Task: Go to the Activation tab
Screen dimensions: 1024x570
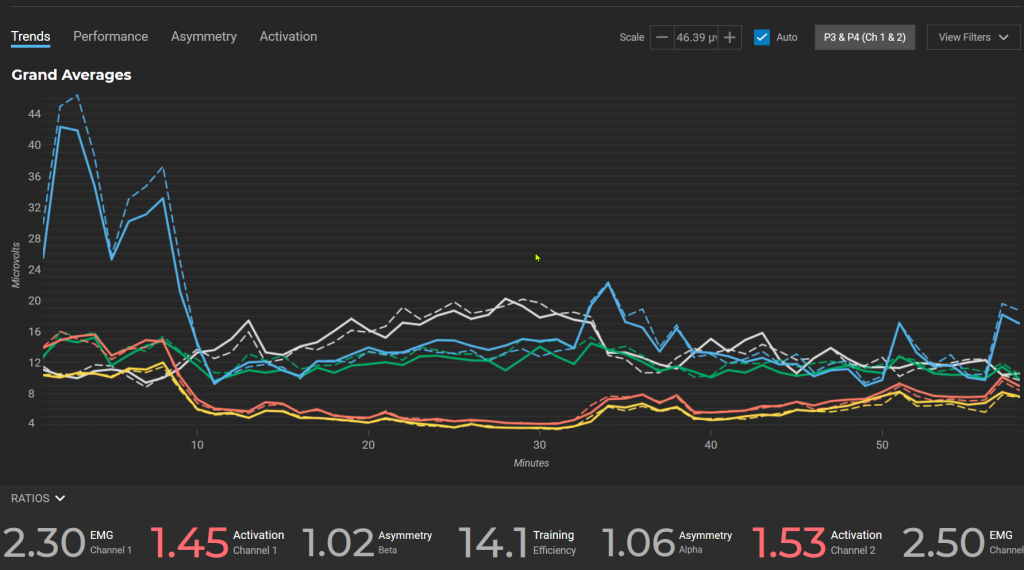Action: click(288, 37)
